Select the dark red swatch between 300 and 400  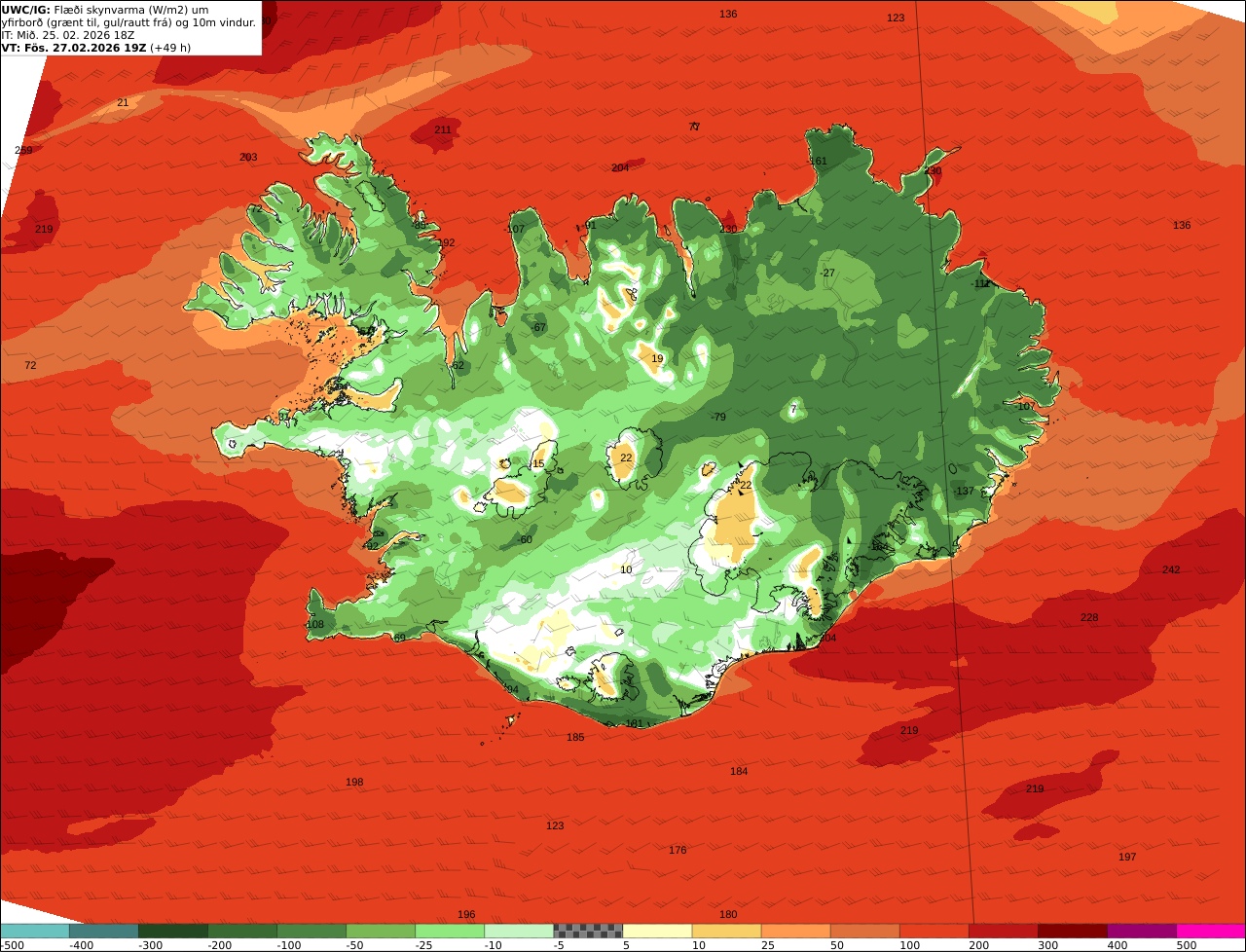(x=1072, y=931)
